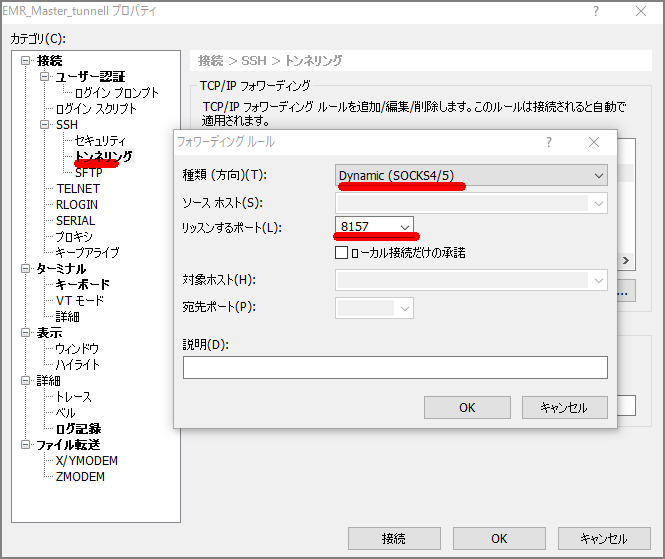Click the help question mark in forwarding rule dialog
Viewport: 665px width, 559px height.
(x=549, y=142)
